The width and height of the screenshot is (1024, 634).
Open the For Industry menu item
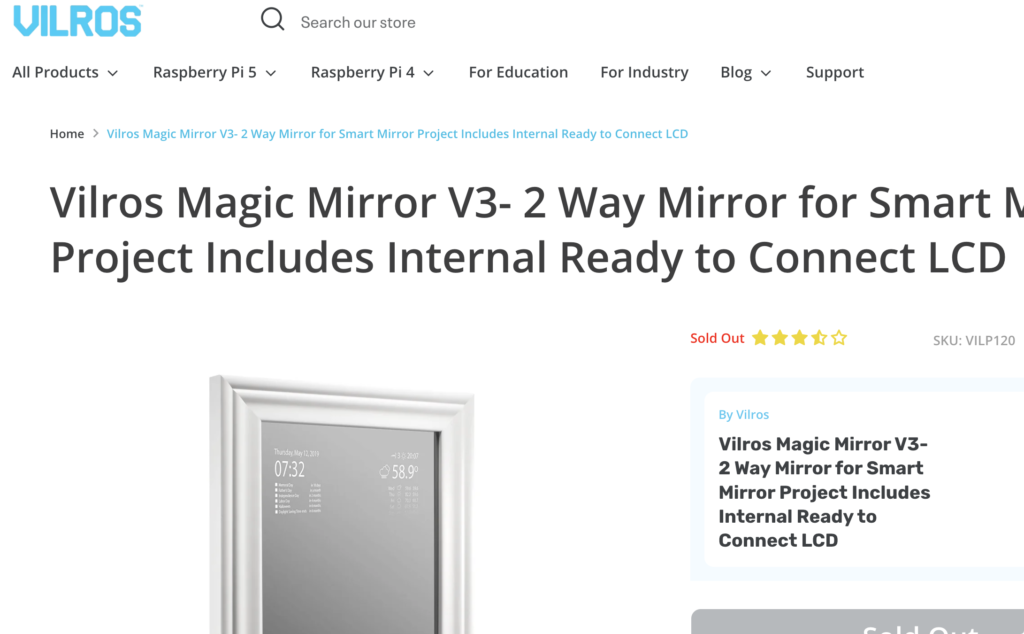pos(644,72)
